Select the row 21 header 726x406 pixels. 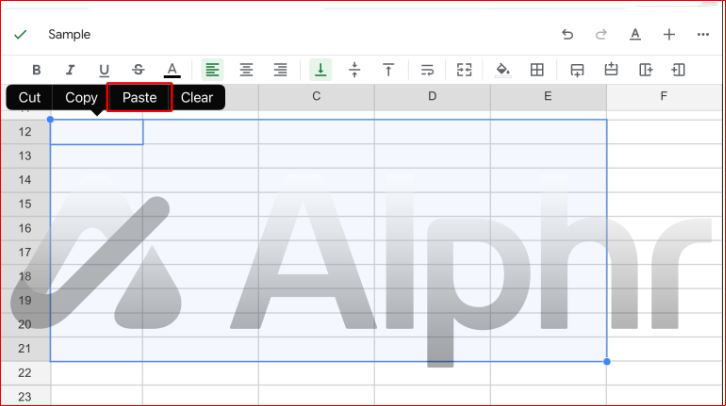coord(25,349)
